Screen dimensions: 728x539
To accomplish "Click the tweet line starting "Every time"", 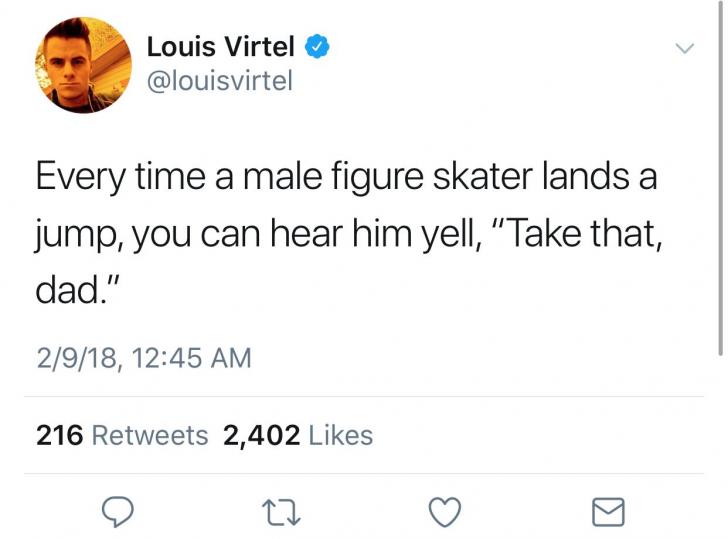I will point(346,180).
